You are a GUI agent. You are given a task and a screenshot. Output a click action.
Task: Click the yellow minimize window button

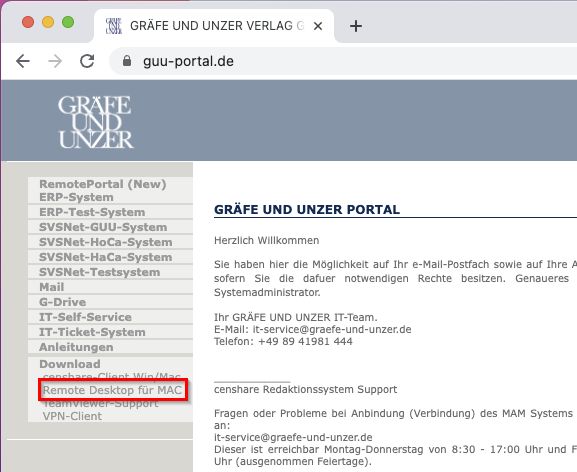click(x=48, y=22)
